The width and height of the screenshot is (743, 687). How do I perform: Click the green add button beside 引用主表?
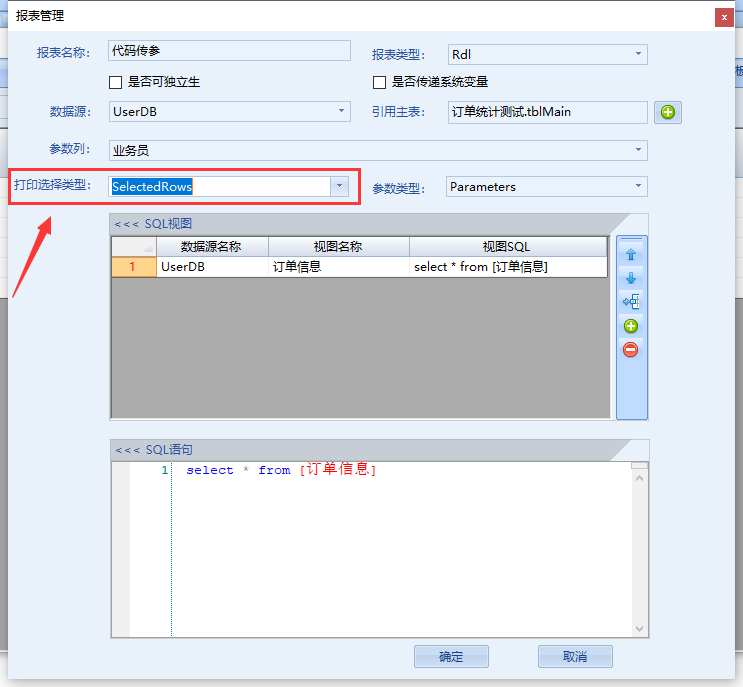click(667, 112)
